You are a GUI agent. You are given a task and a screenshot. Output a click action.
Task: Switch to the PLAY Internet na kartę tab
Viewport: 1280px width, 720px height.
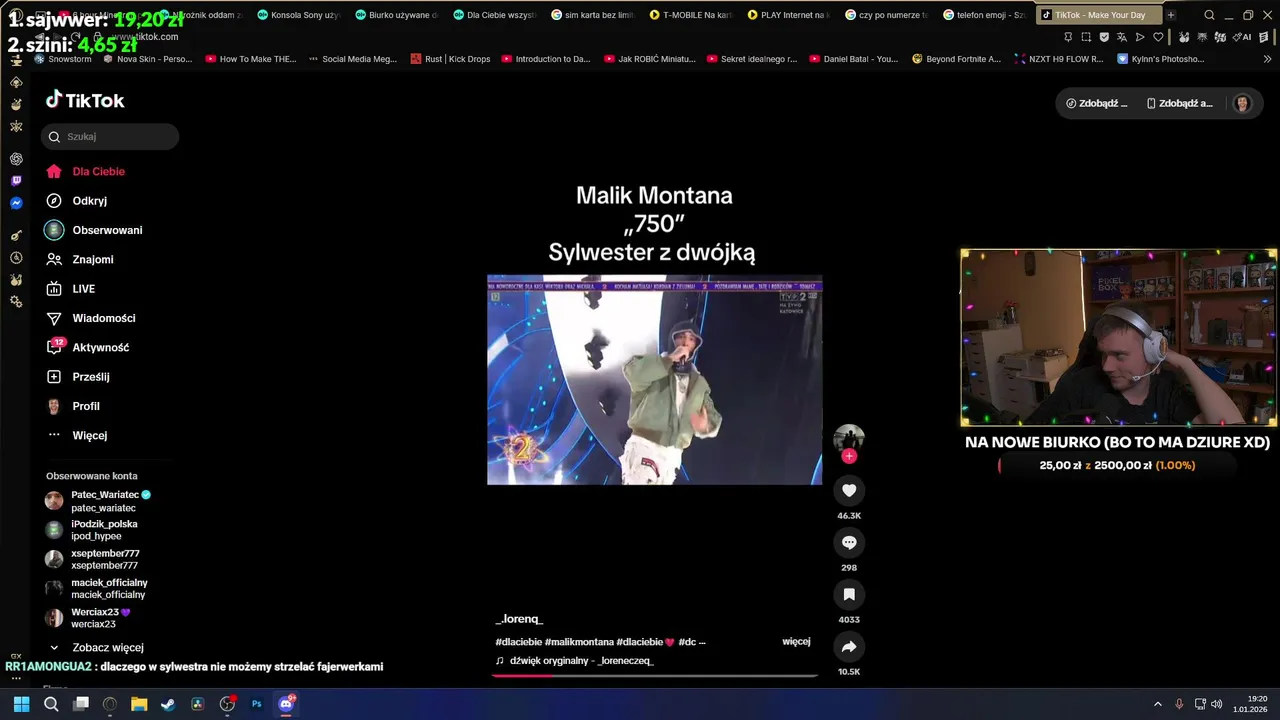coord(788,15)
